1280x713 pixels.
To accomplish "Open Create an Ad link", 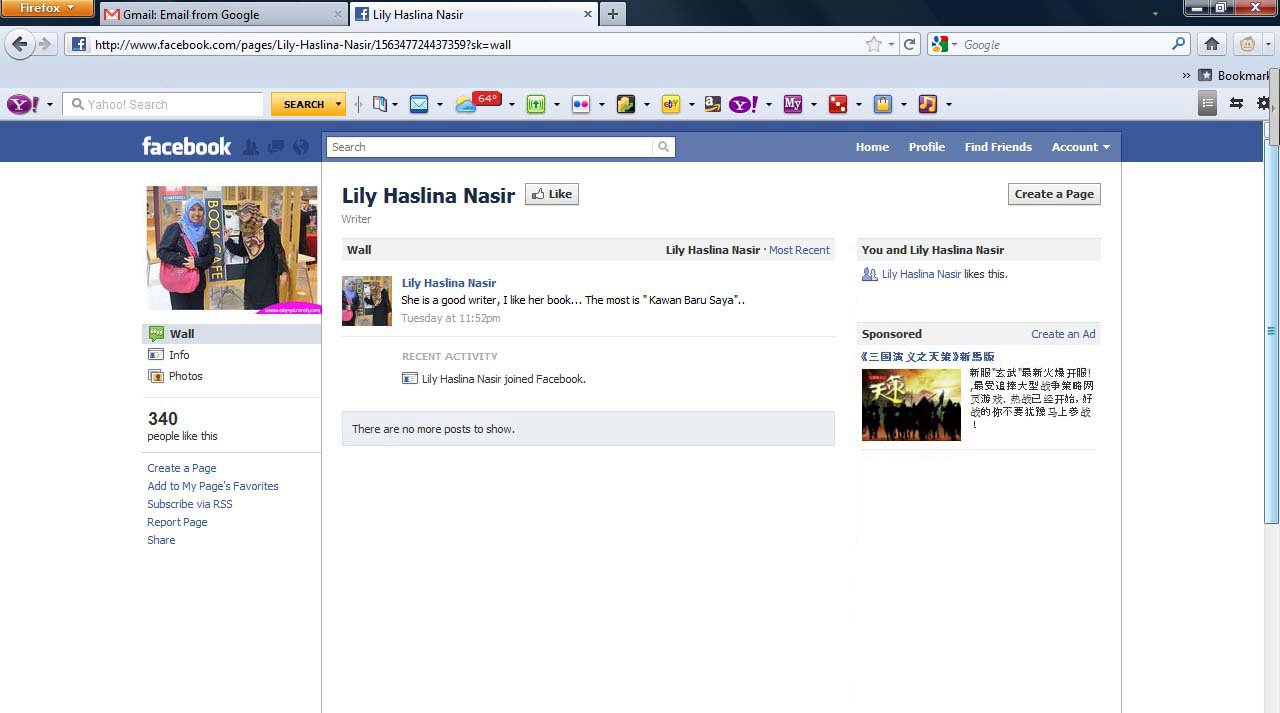I will point(1063,334).
